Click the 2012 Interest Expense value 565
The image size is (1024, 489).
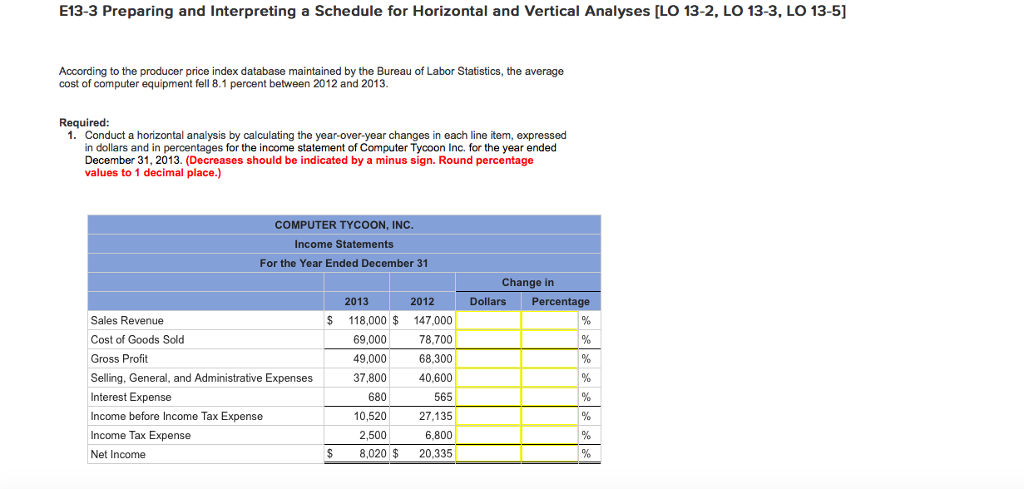pyautogui.click(x=443, y=397)
